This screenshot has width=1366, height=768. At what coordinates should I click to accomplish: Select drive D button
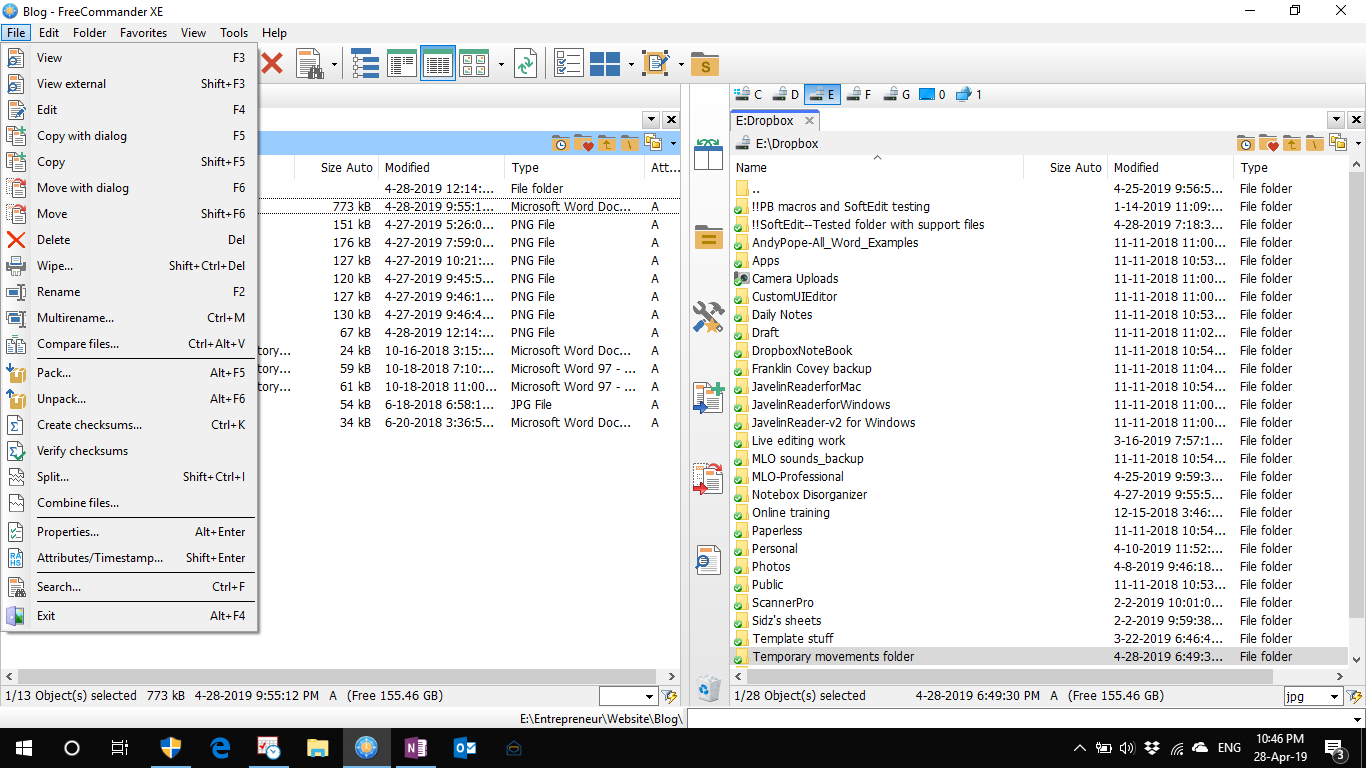click(x=784, y=95)
